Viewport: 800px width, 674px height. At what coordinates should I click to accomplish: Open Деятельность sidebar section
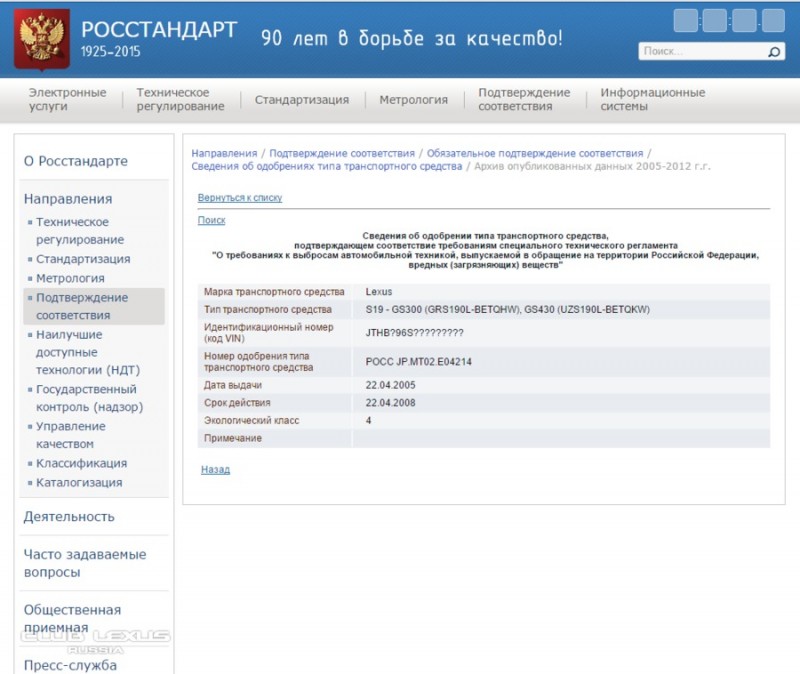69,517
